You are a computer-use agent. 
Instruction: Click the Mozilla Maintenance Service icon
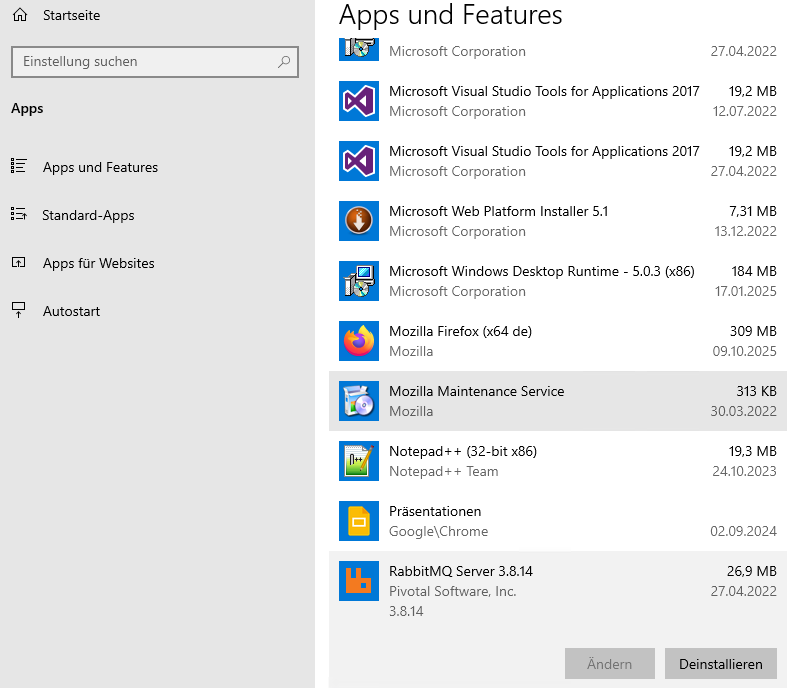click(359, 401)
